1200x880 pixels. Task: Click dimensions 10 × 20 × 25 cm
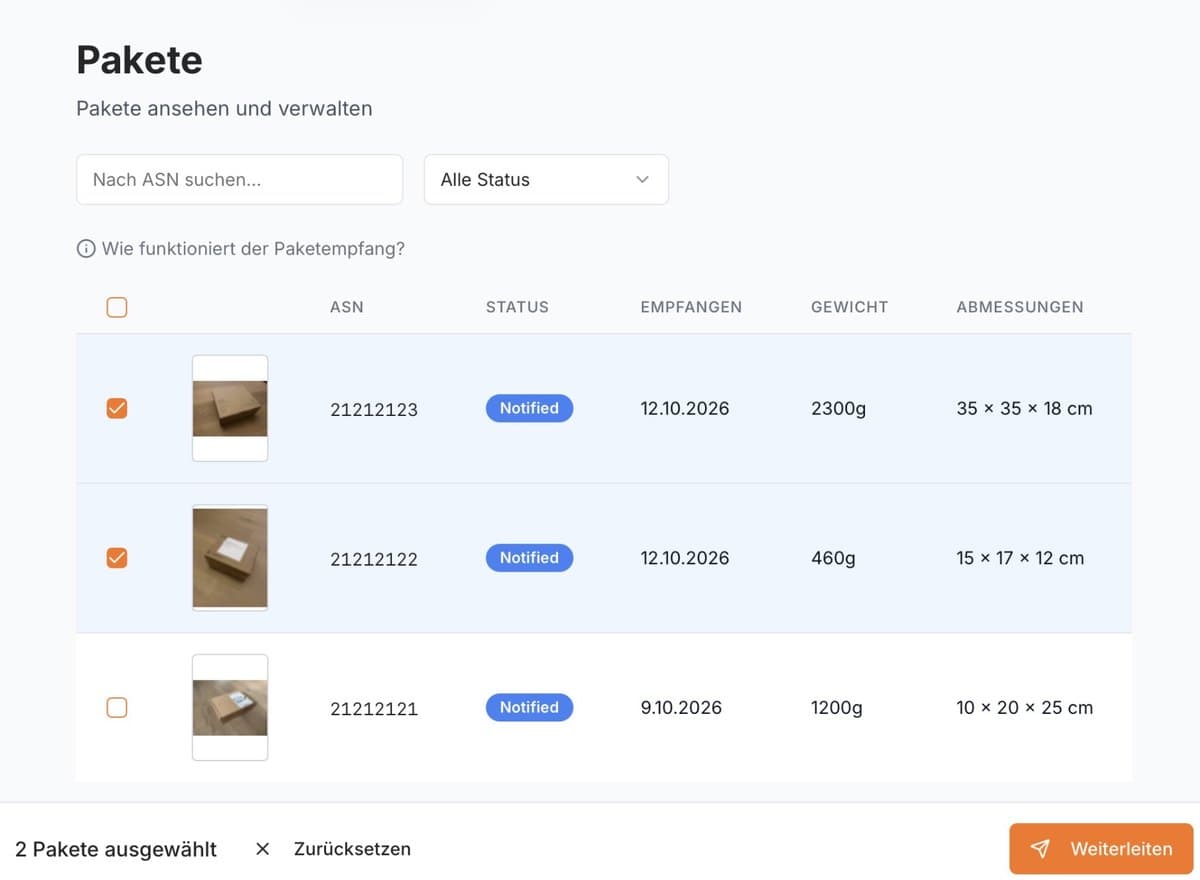pos(1024,708)
